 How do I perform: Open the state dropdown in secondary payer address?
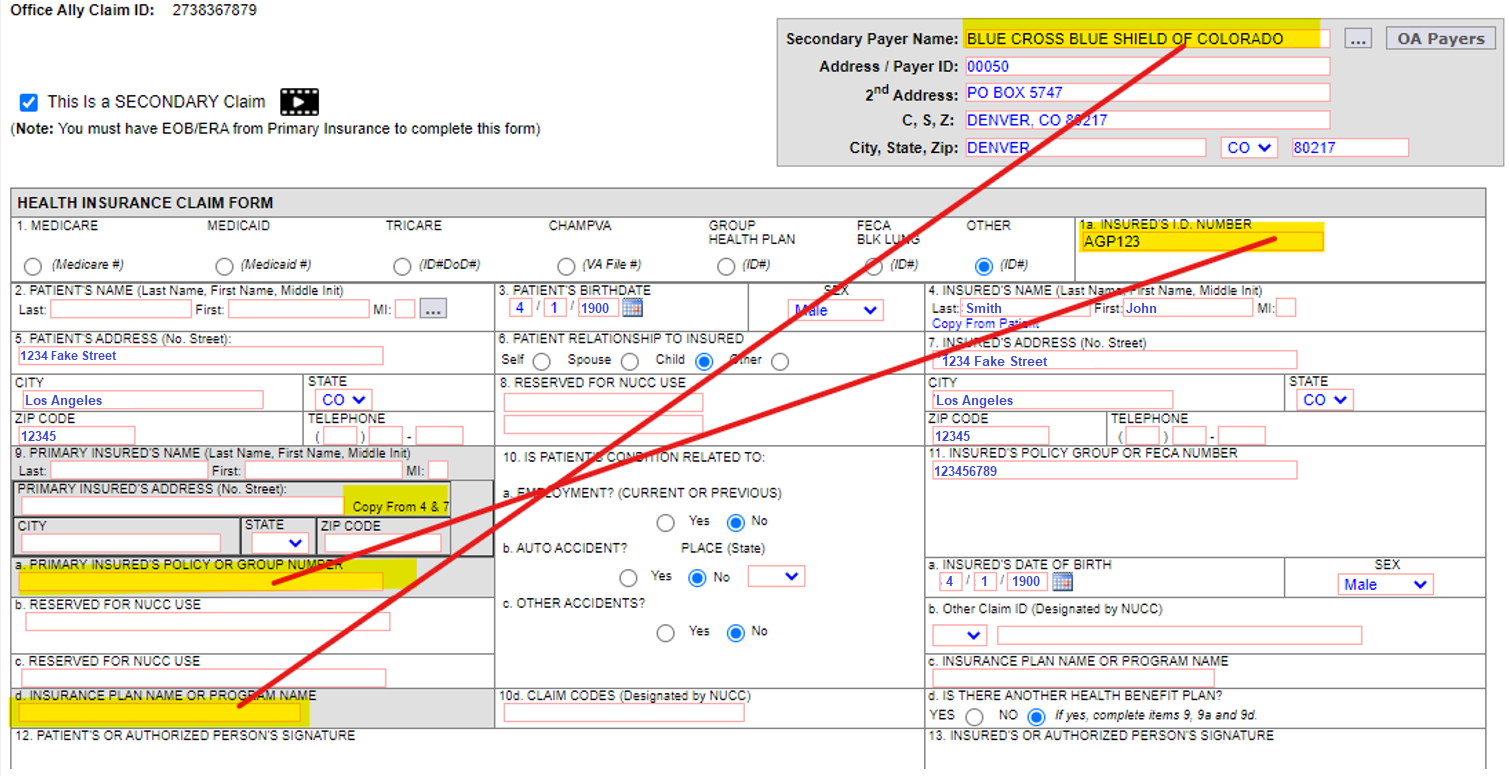point(1248,146)
